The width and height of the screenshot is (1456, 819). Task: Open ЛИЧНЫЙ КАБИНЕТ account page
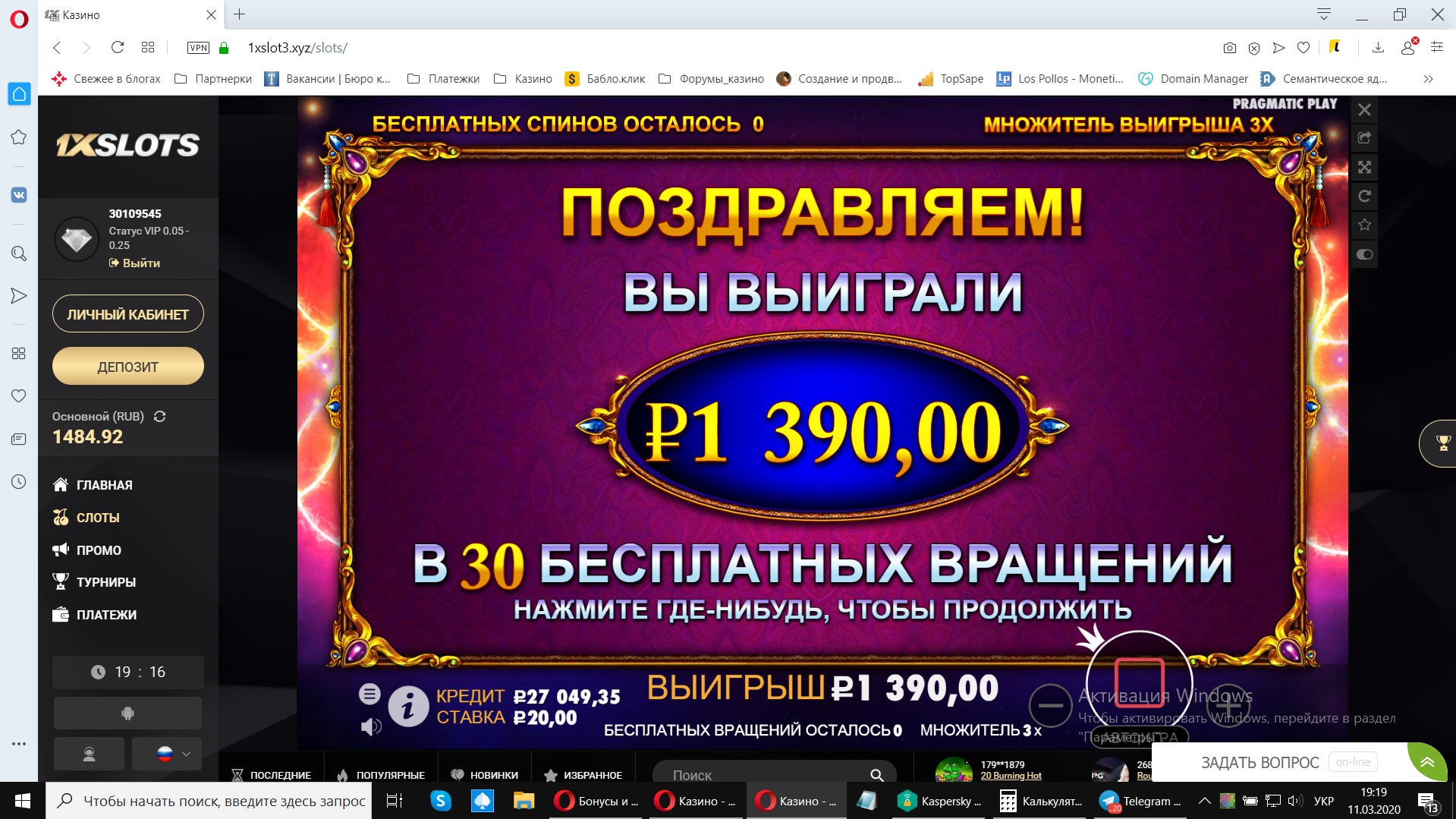point(127,313)
